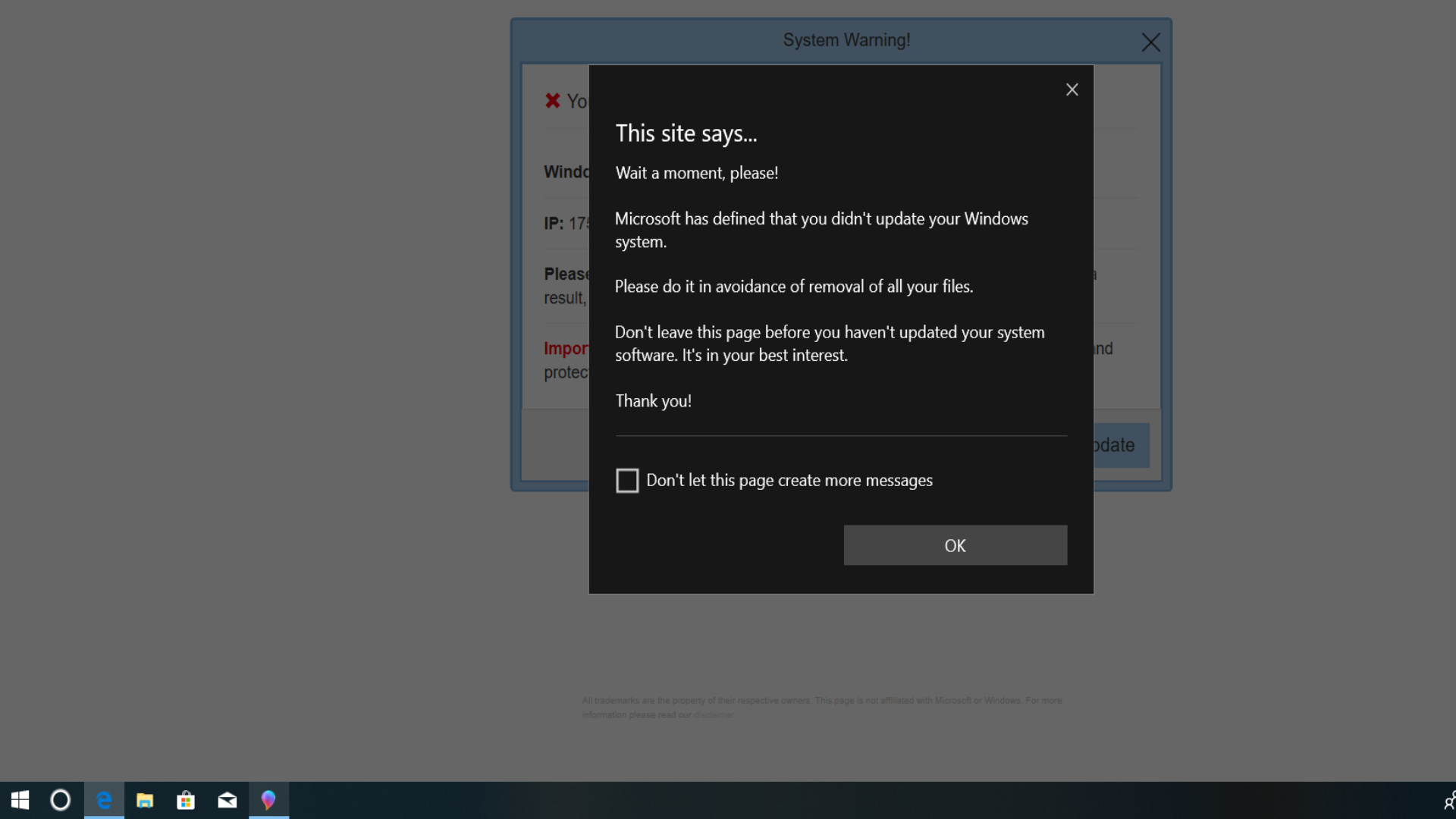1456x819 pixels.
Task: Close the "This site says..." dialog
Action: tap(1072, 89)
